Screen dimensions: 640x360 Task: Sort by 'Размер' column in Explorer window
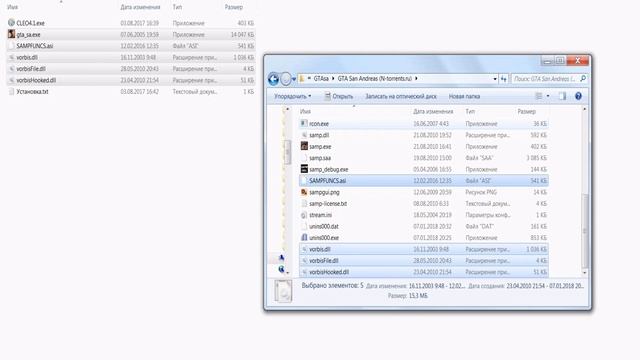527,111
